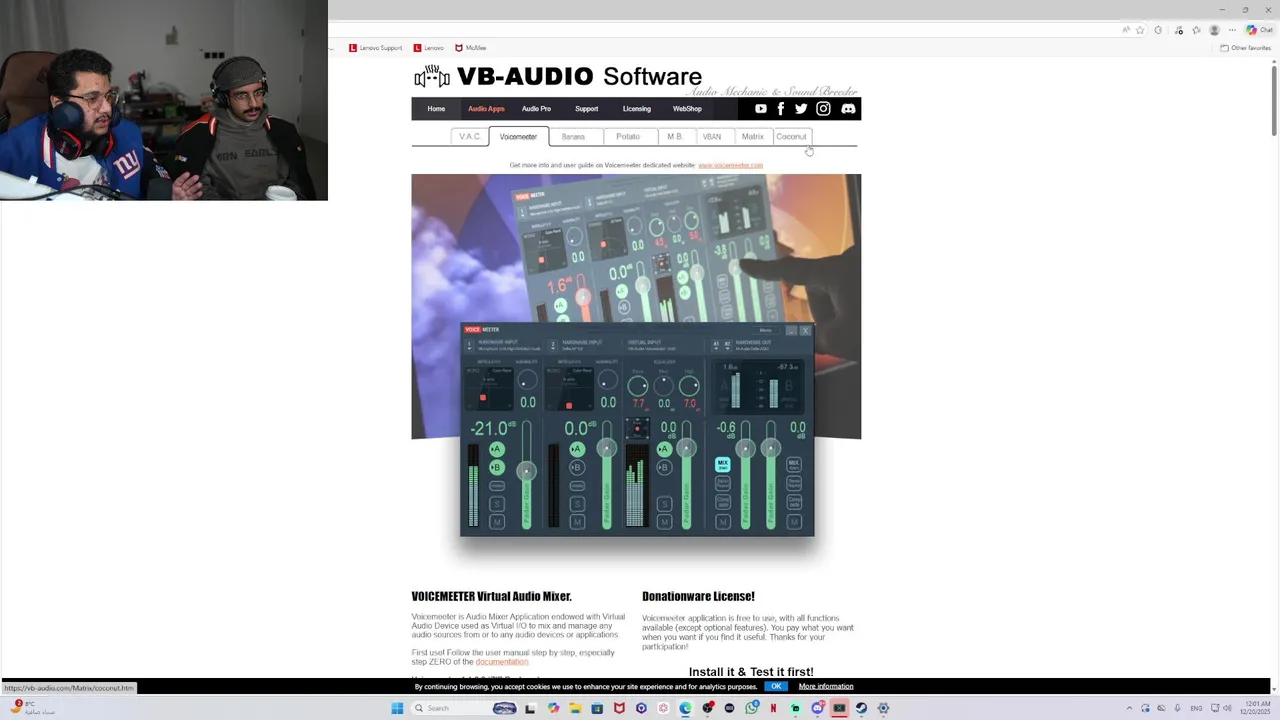1280x720 pixels.
Task: Open clock and date panel
Action: pyautogui.click(x=1255, y=708)
